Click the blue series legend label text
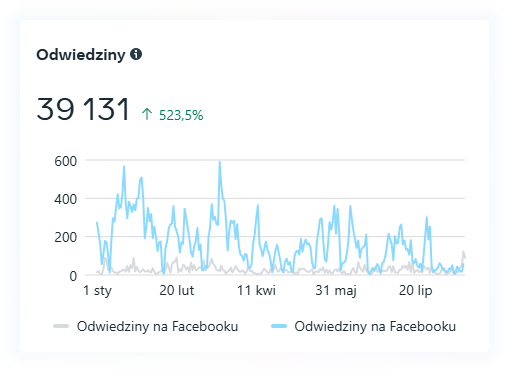Viewport: 529px width, 392px height. [x=375, y=327]
